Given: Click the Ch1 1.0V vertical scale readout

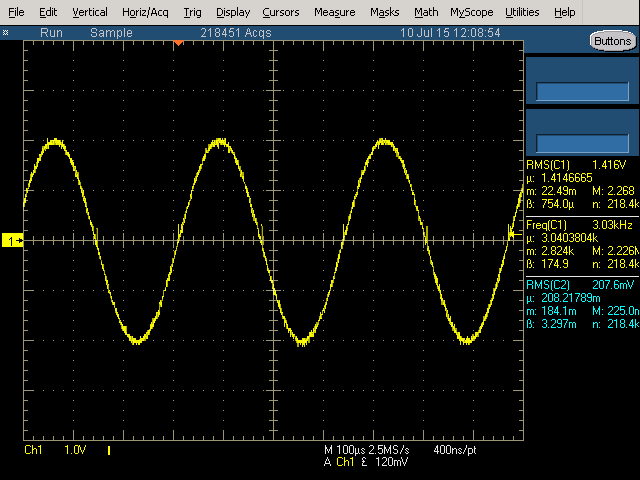Looking at the screenshot, I should (x=60, y=451).
